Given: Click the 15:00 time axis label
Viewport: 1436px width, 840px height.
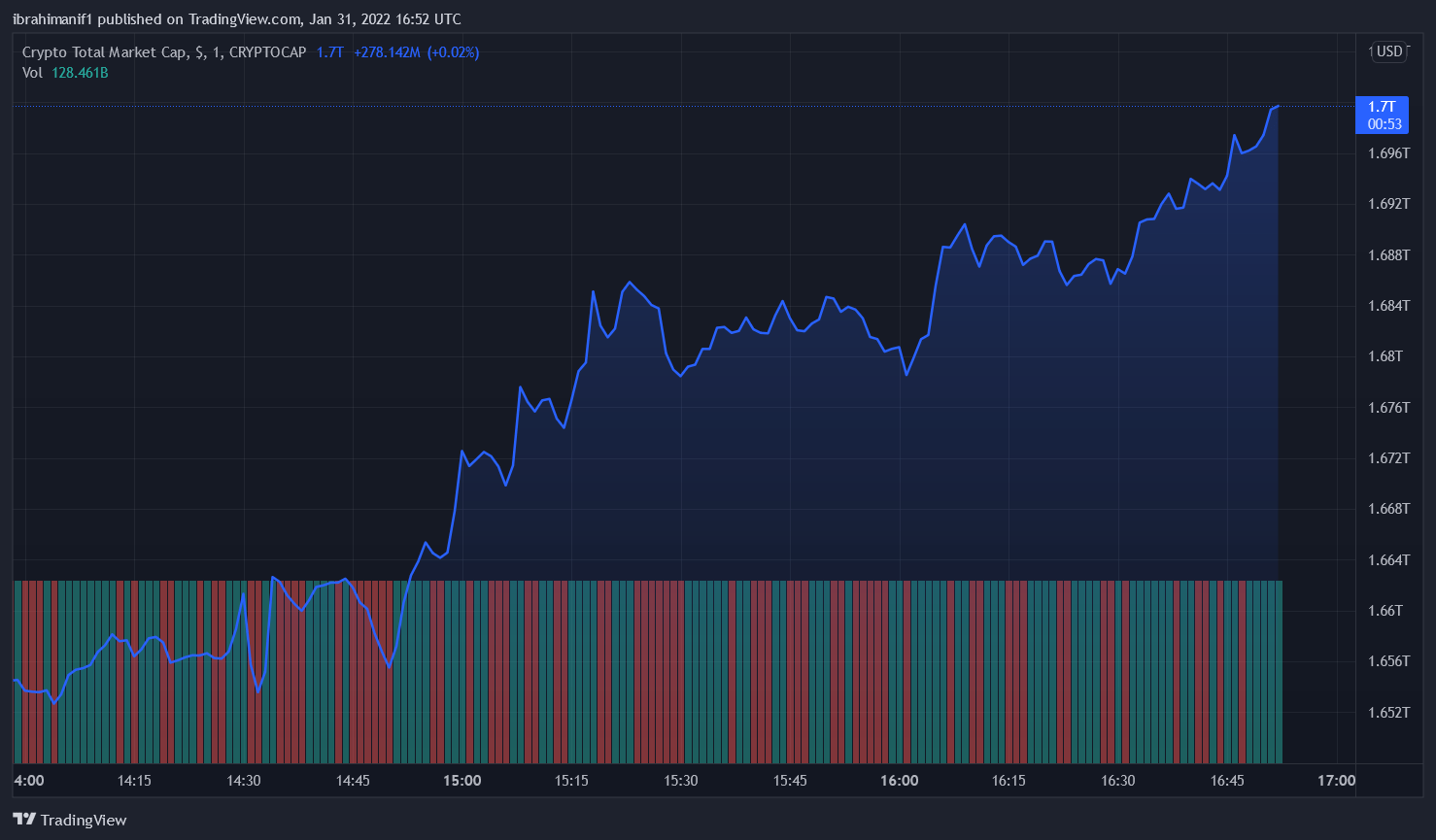Looking at the screenshot, I should (462, 781).
